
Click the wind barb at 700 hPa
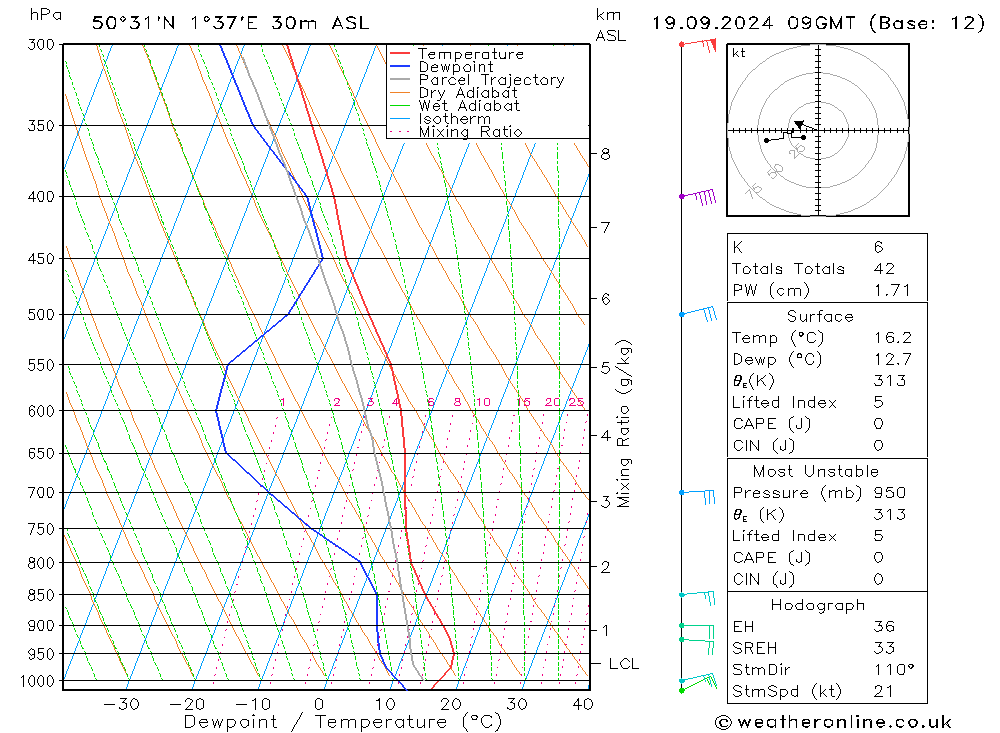[698, 496]
